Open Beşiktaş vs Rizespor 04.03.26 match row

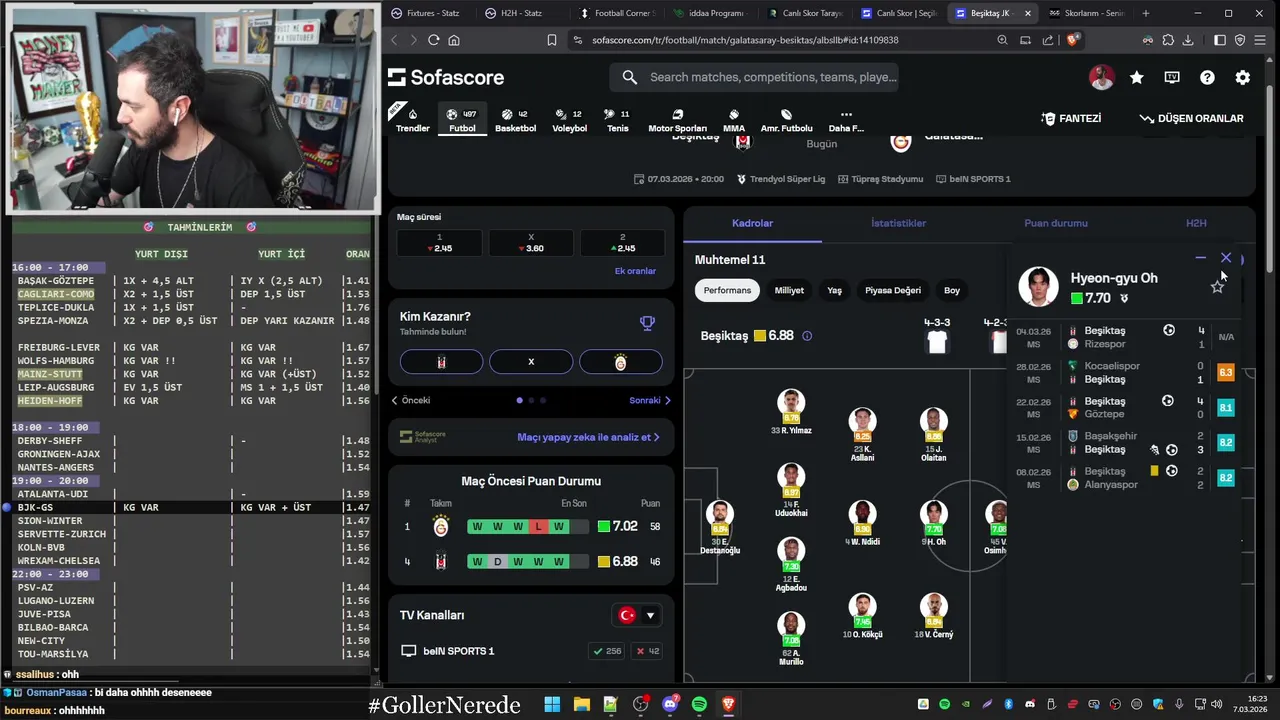1125,337
